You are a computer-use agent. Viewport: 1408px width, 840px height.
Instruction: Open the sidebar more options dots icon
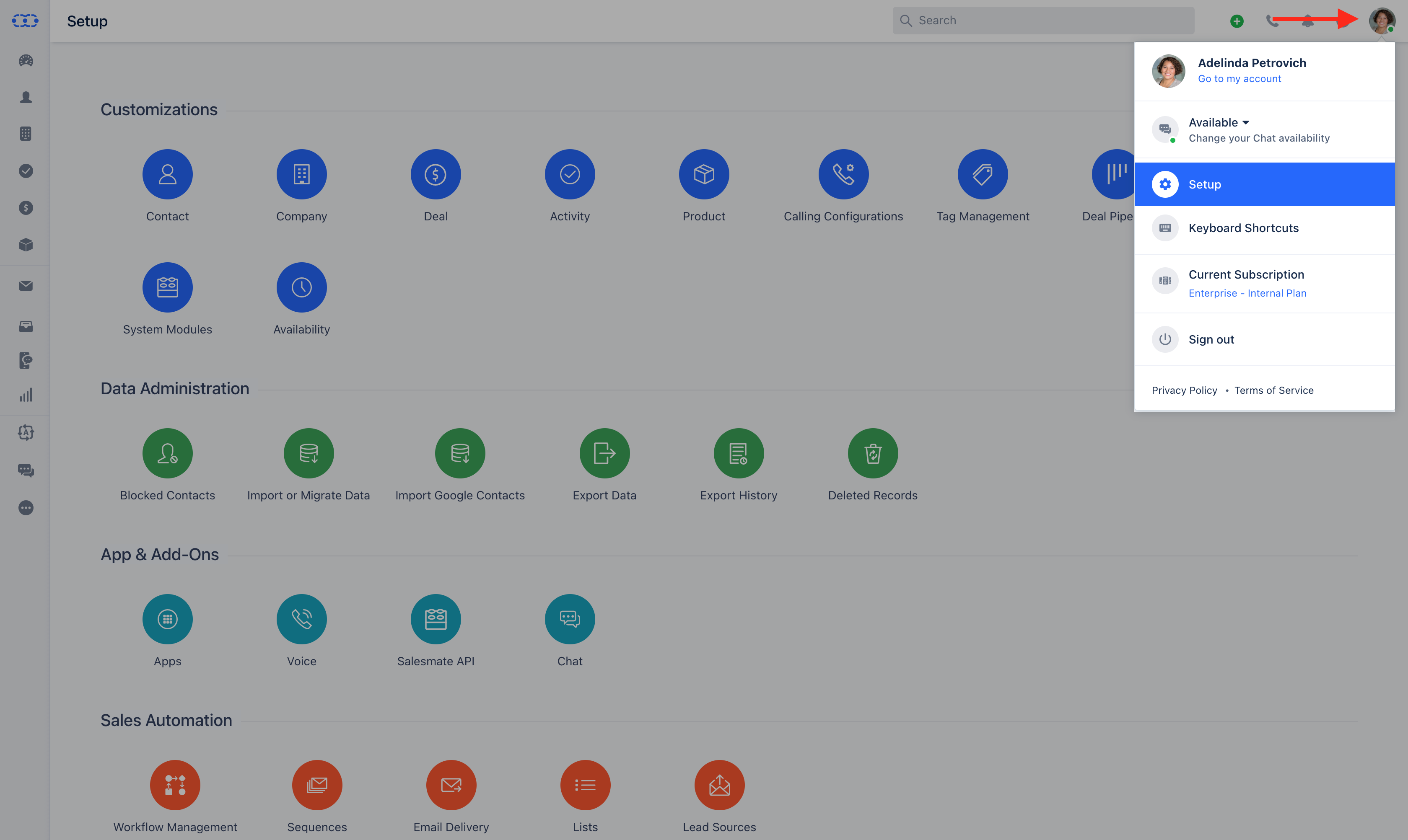[x=26, y=508]
